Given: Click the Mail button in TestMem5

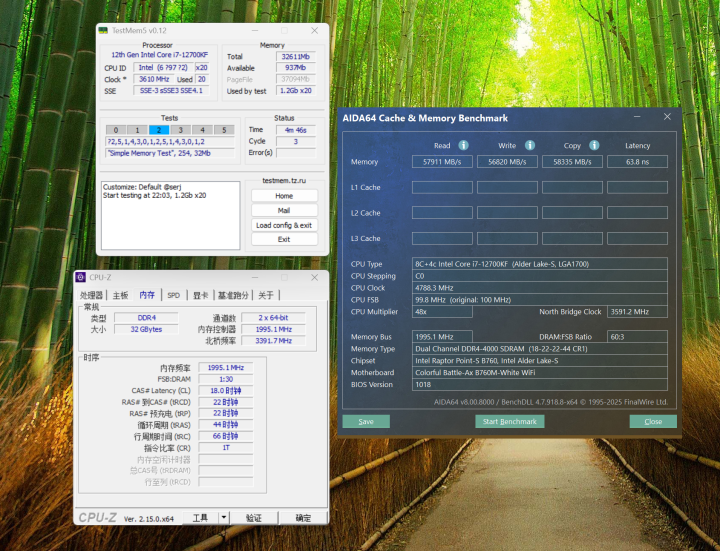Looking at the screenshot, I should point(284,211).
